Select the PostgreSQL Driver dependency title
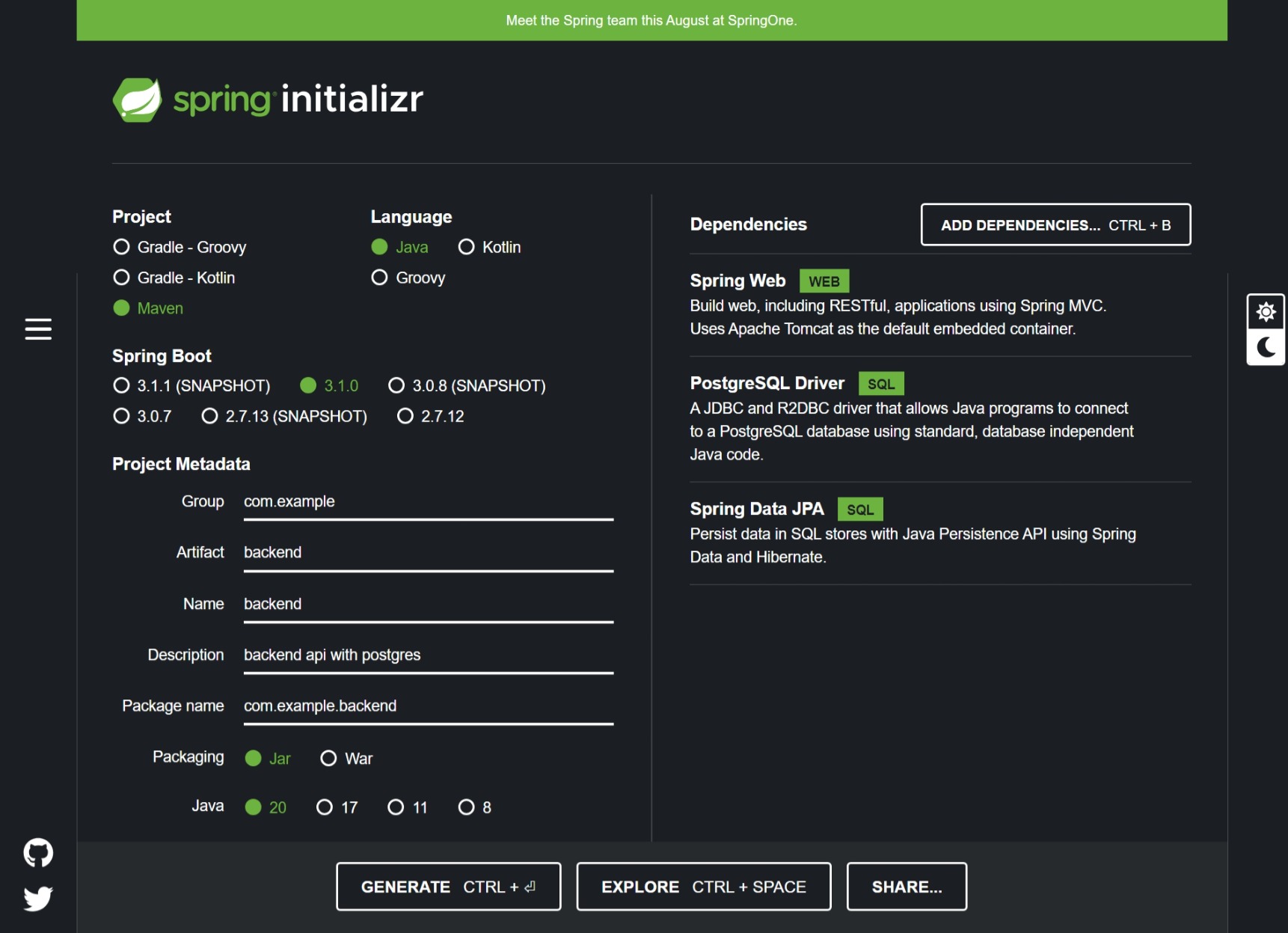 (x=767, y=383)
